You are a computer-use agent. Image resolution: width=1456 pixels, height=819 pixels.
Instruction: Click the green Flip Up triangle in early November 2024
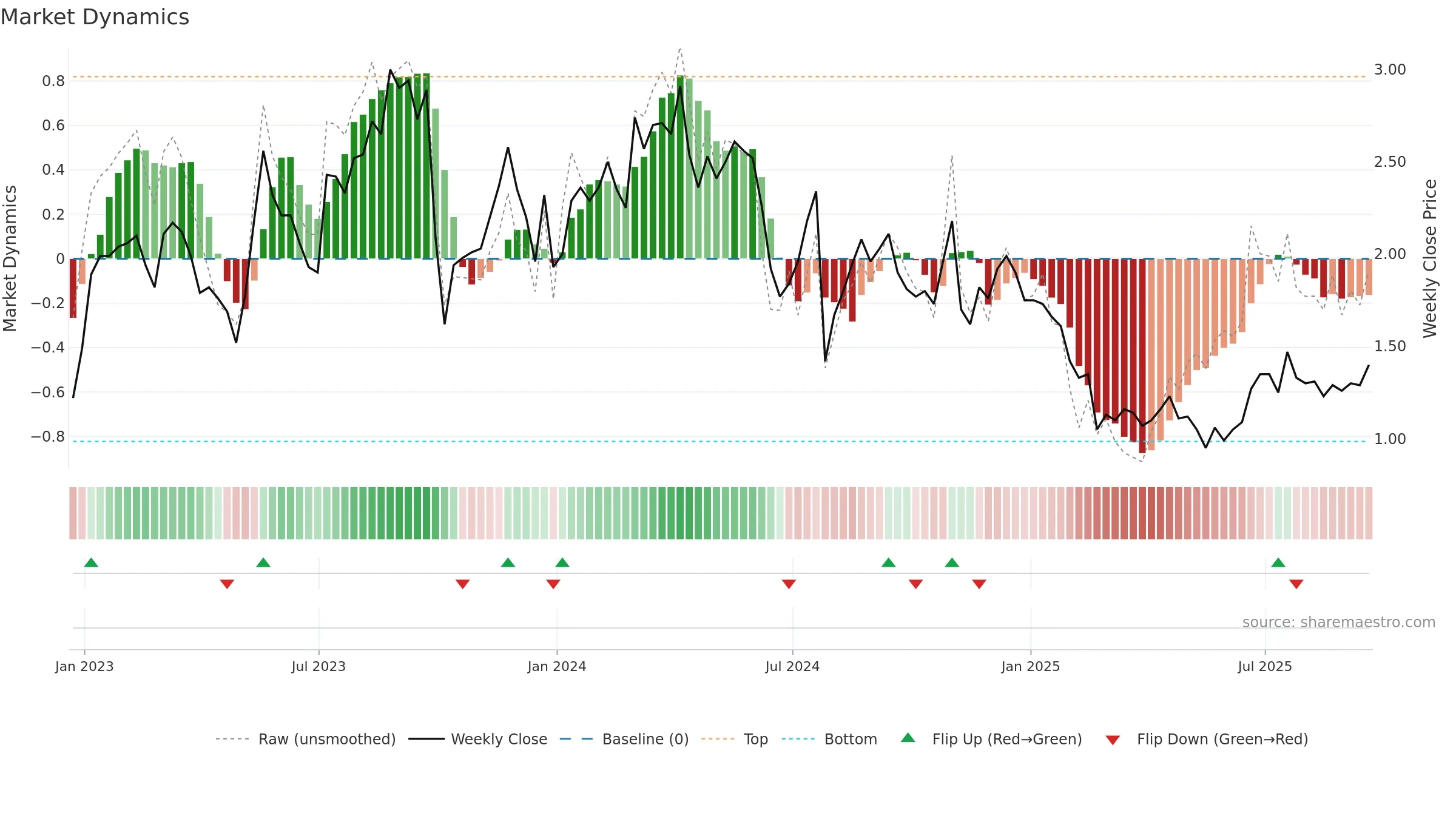pos(952,562)
